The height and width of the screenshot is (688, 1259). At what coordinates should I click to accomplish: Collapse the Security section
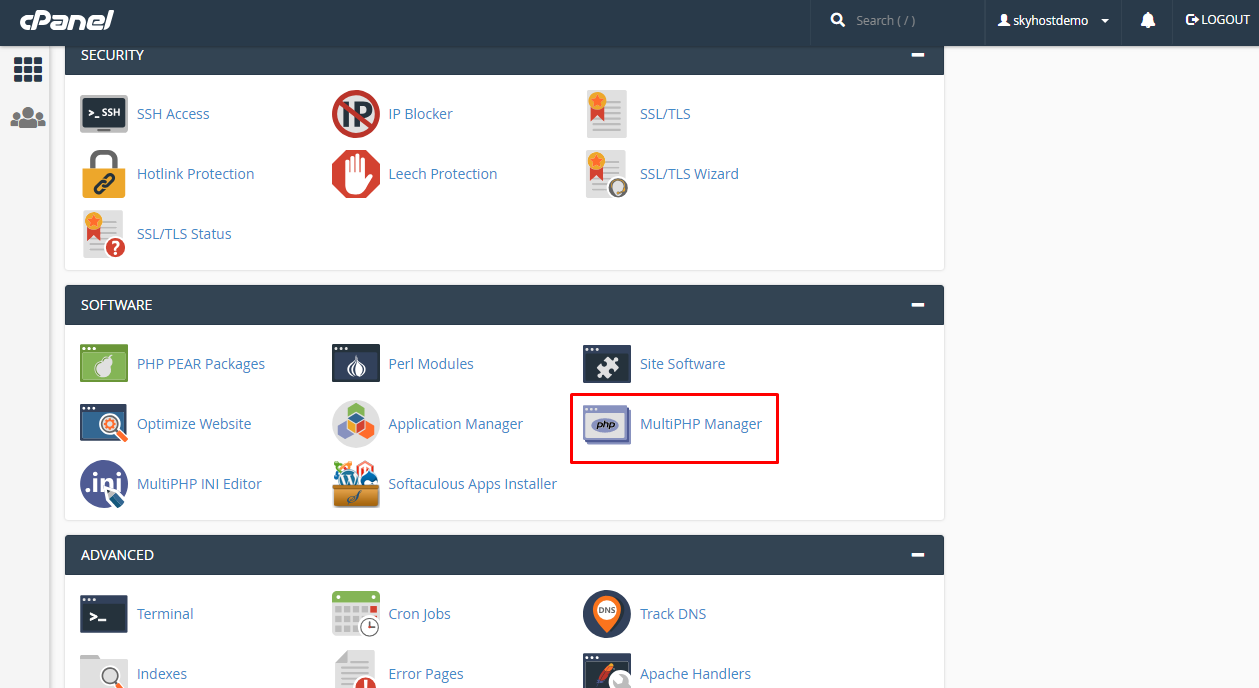918,55
